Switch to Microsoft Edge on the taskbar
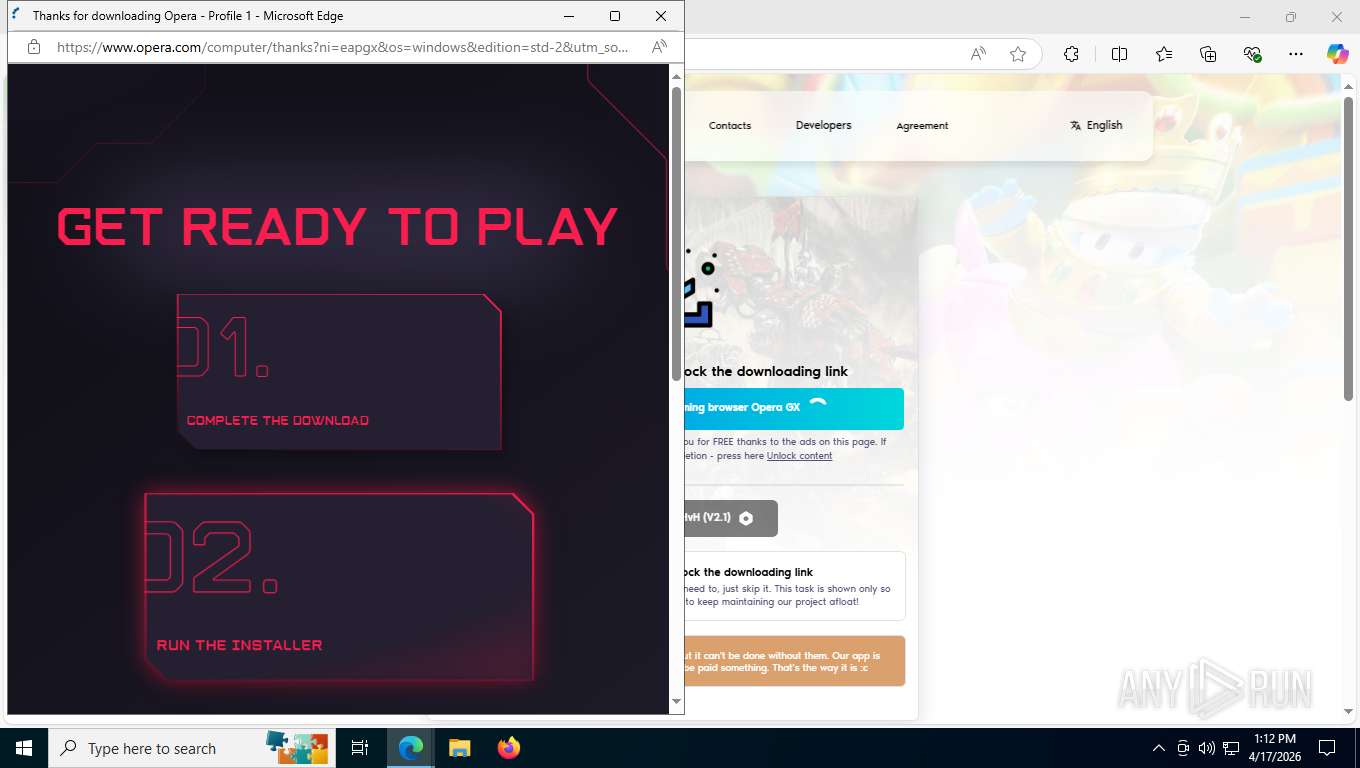This screenshot has height=768, width=1360. click(x=410, y=748)
